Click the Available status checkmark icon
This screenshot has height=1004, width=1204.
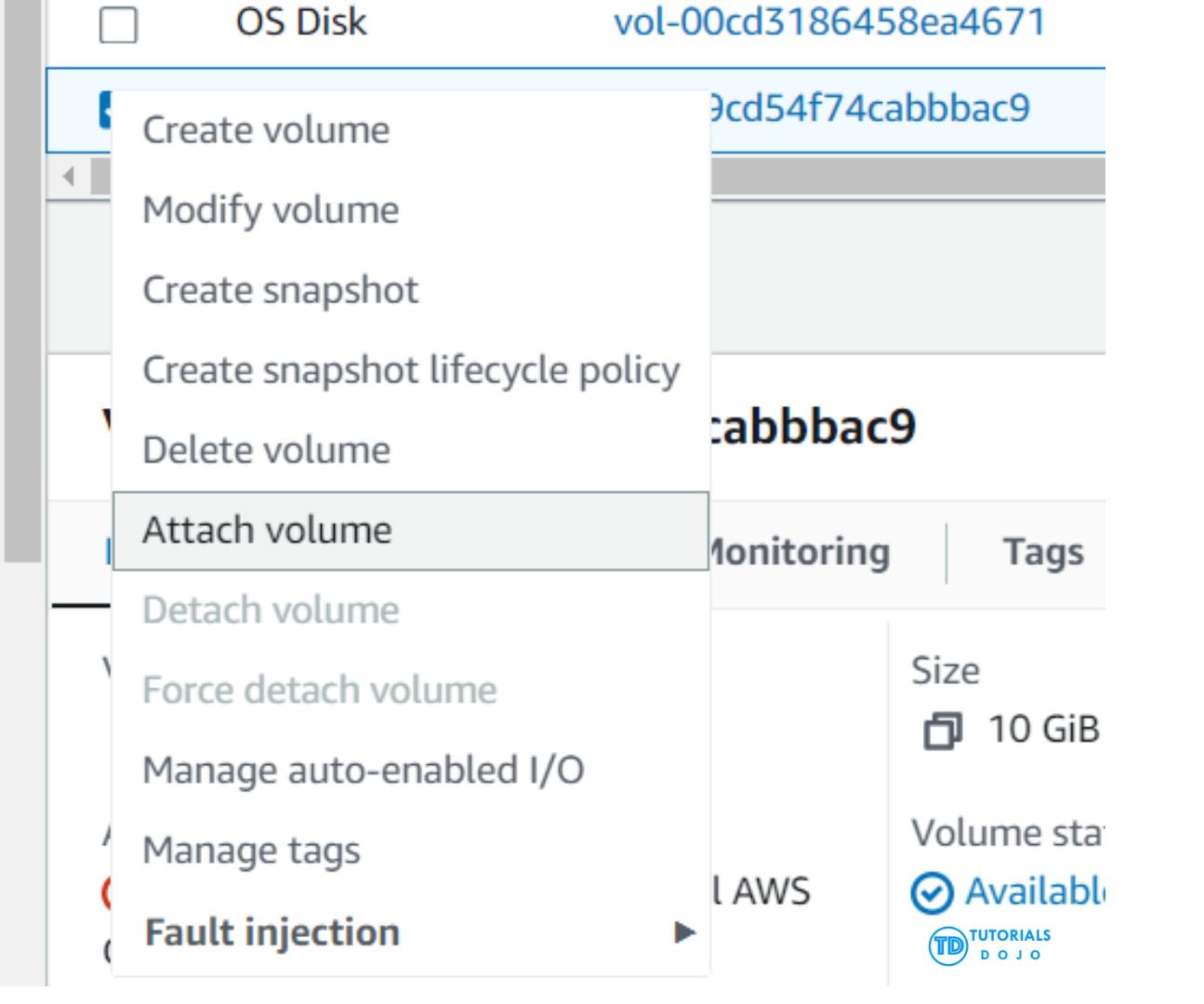point(932,893)
